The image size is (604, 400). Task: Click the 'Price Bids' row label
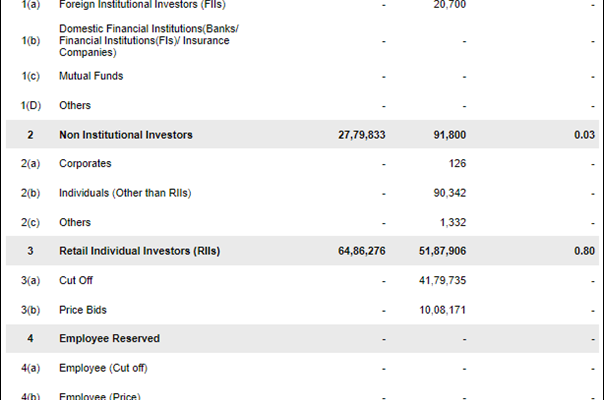click(83, 310)
